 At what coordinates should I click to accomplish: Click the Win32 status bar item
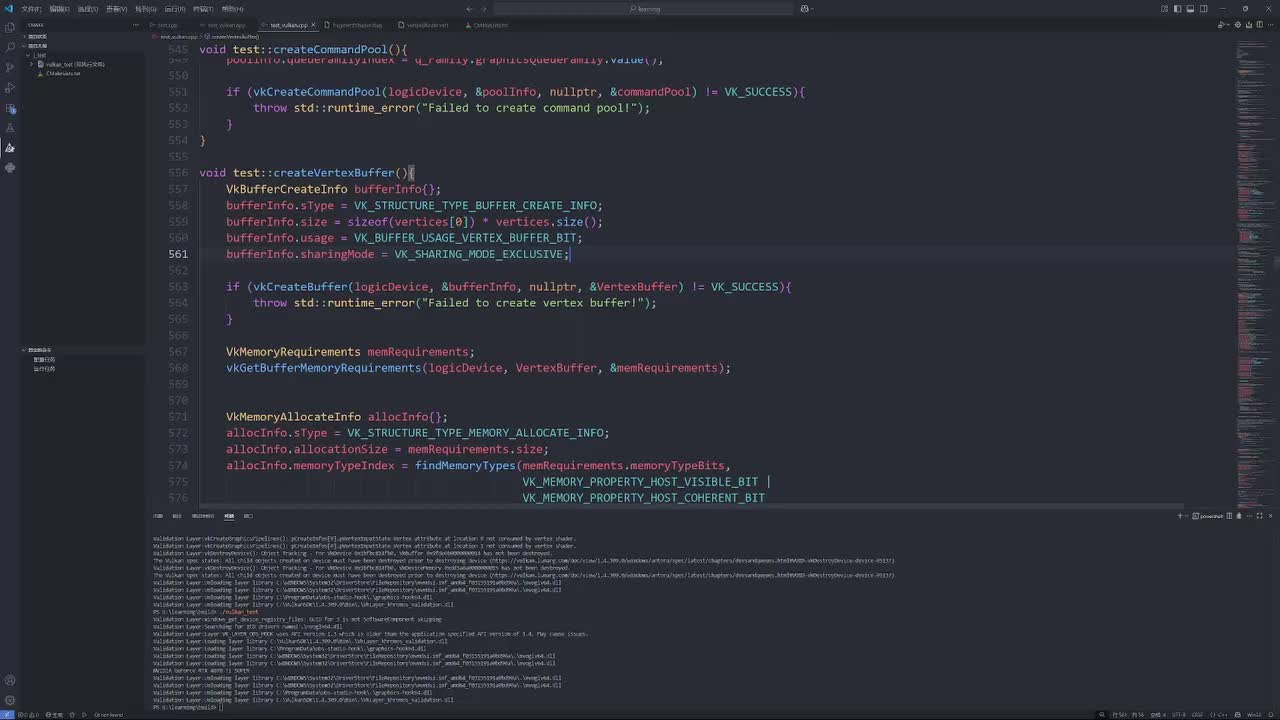(x=1253, y=714)
